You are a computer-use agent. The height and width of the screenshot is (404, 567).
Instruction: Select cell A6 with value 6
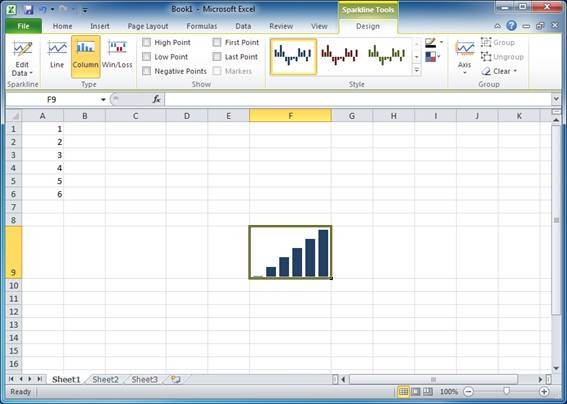click(x=43, y=194)
